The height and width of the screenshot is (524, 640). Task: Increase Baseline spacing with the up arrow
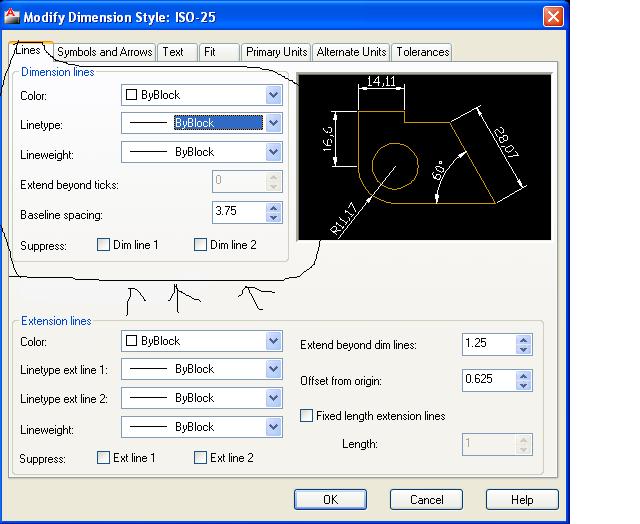tap(273, 208)
